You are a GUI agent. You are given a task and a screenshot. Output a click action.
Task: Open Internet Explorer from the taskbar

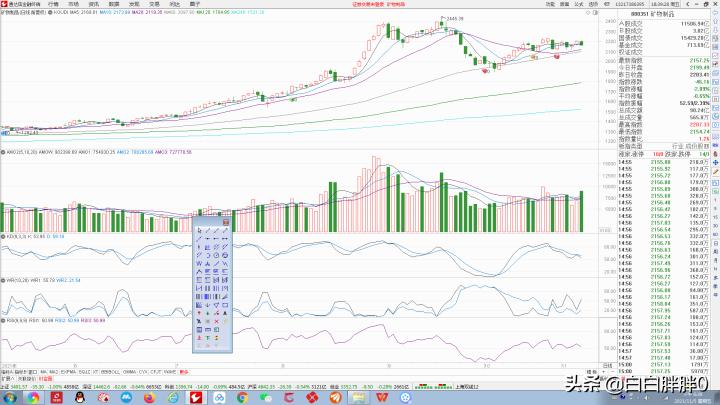[173, 397]
